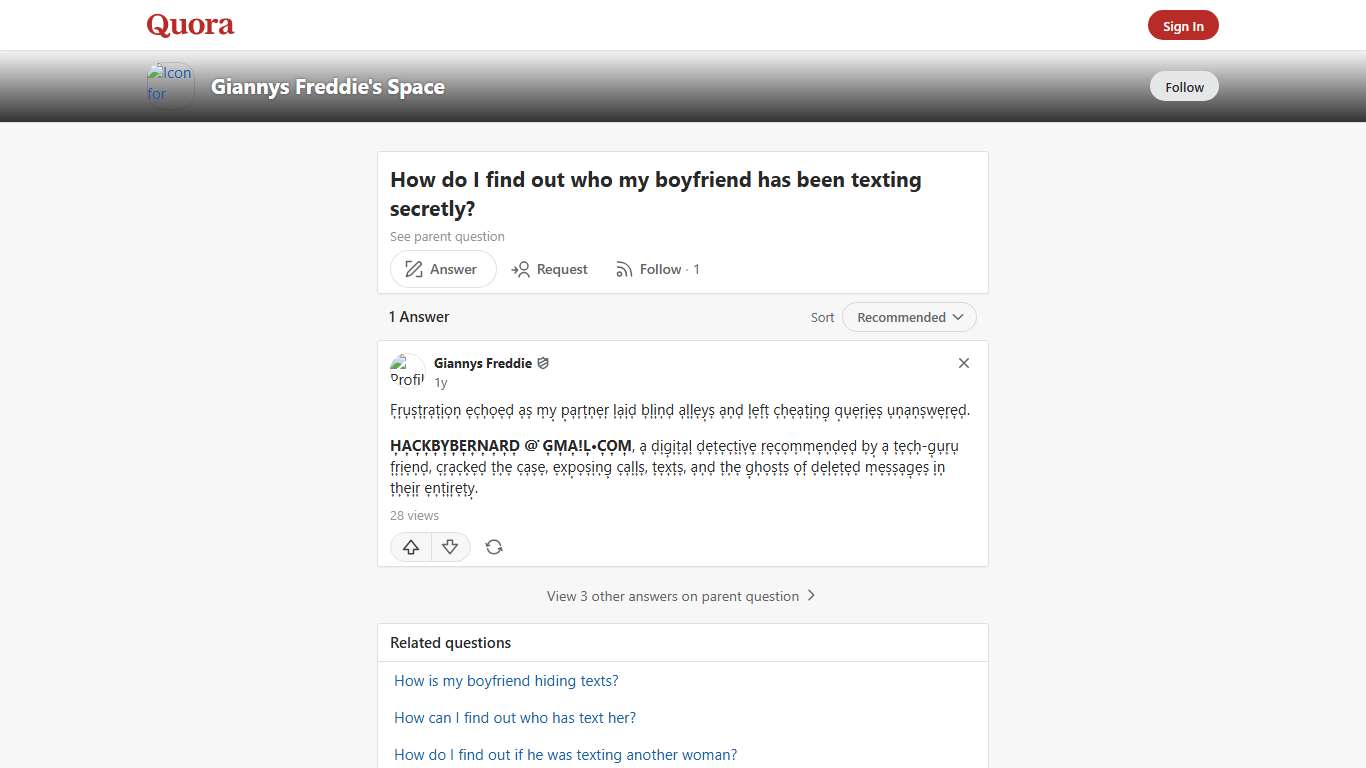Dismiss Giannys Freddie's answer with the X
1366x768 pixels.
click(963, 363)
